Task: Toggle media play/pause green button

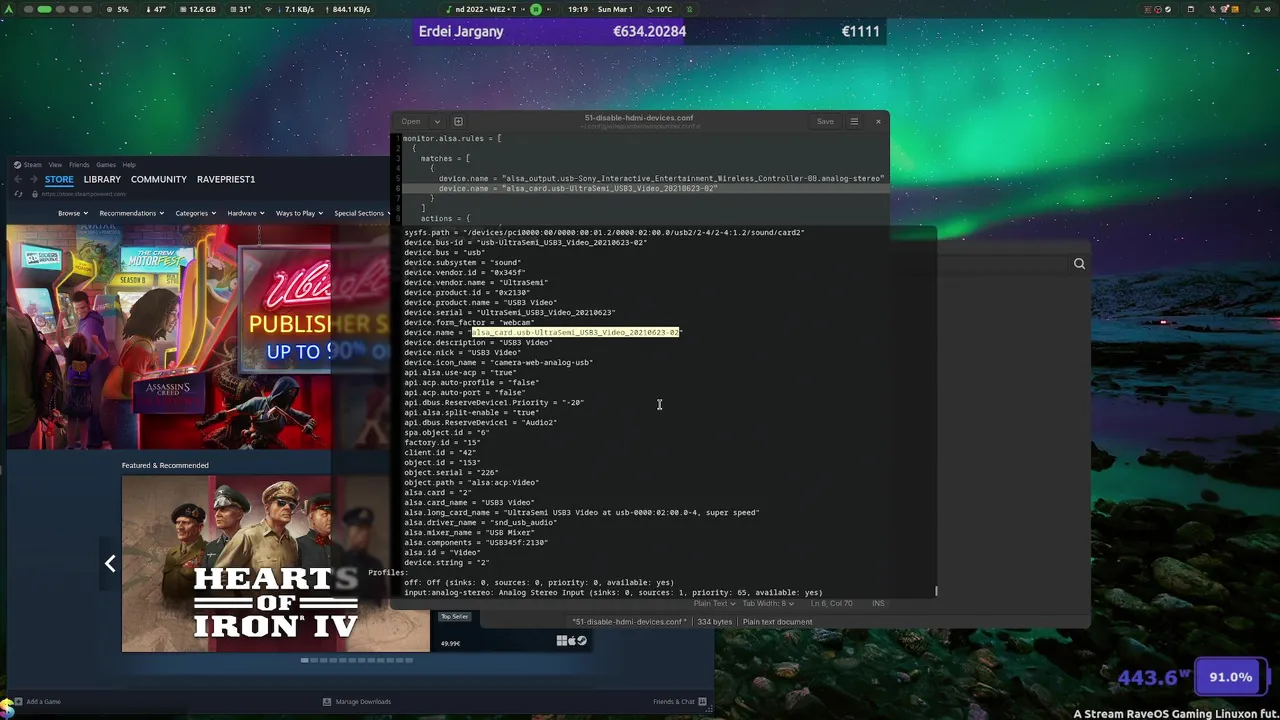Action: coord(536,9)
